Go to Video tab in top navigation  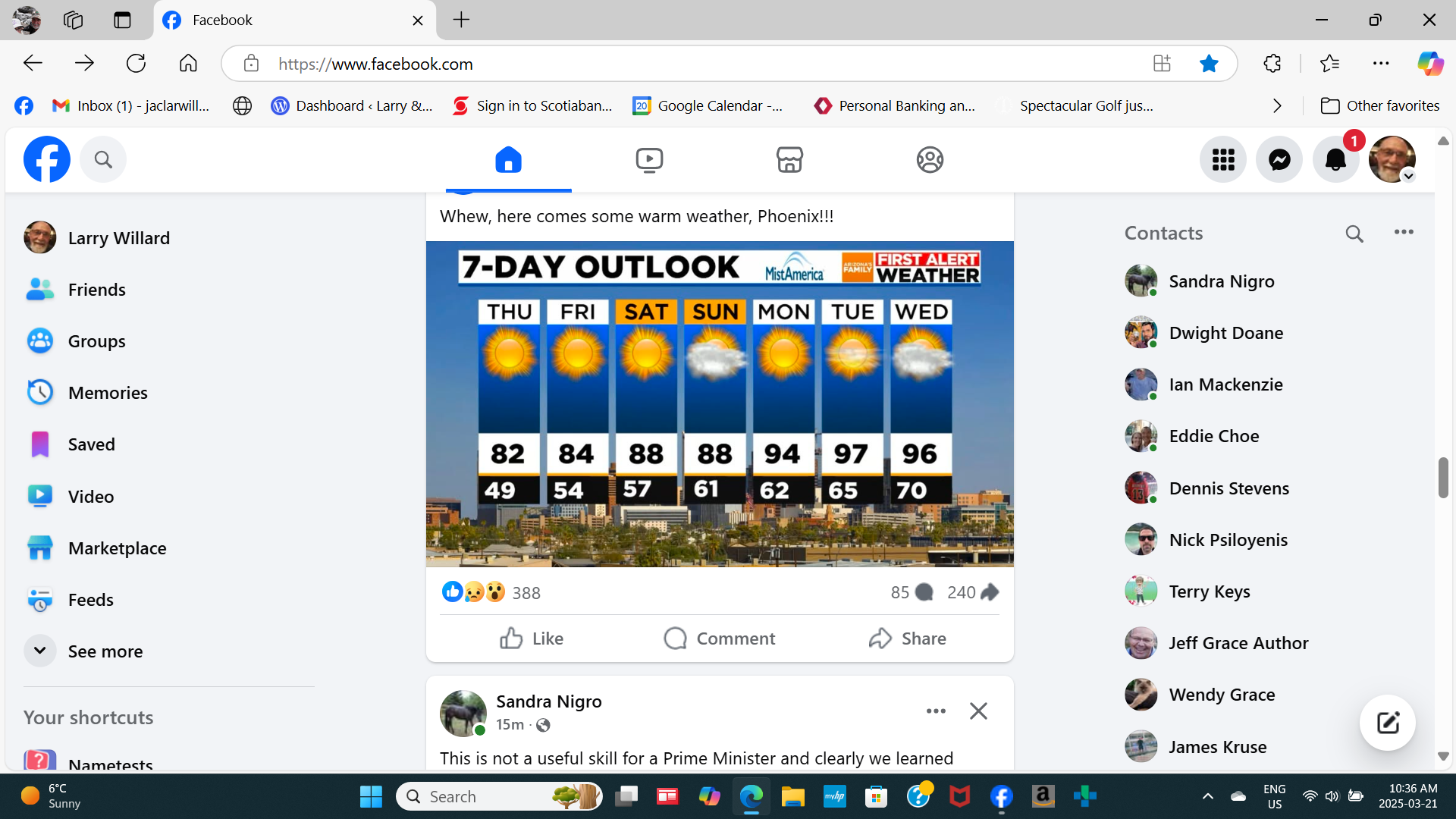[x=649, y=160]
